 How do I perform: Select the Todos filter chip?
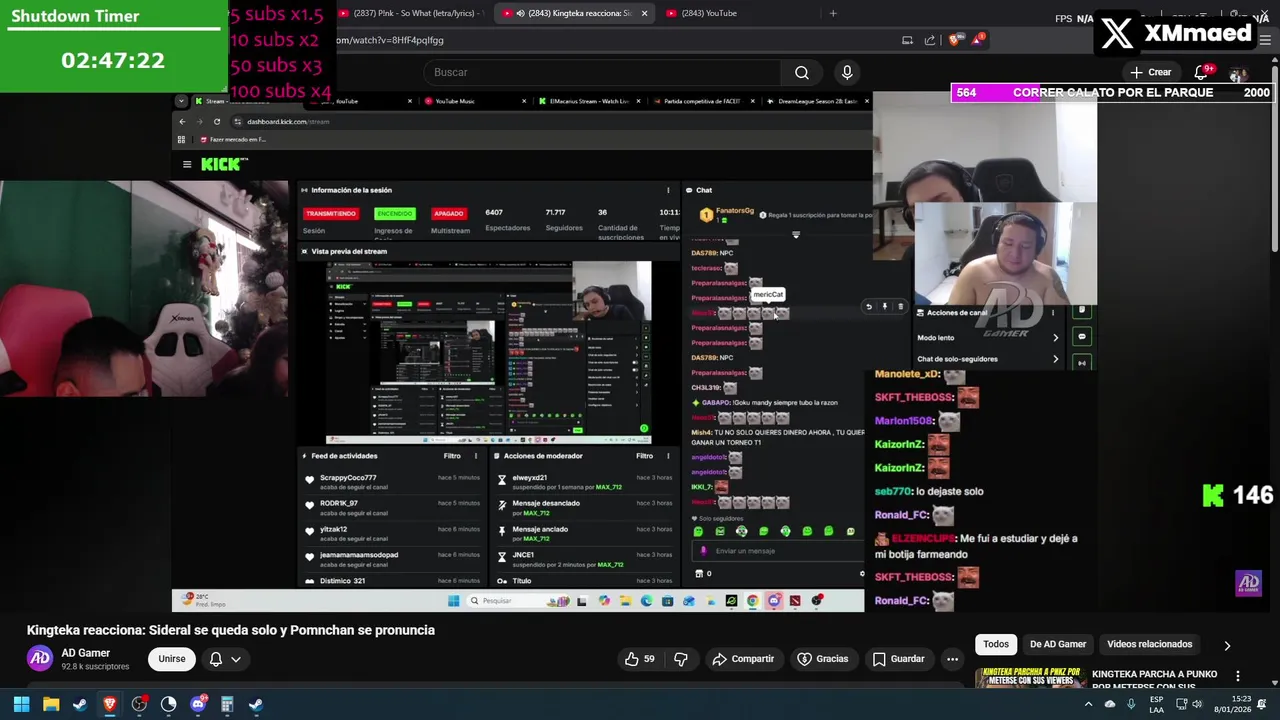(x=996, y=644)
